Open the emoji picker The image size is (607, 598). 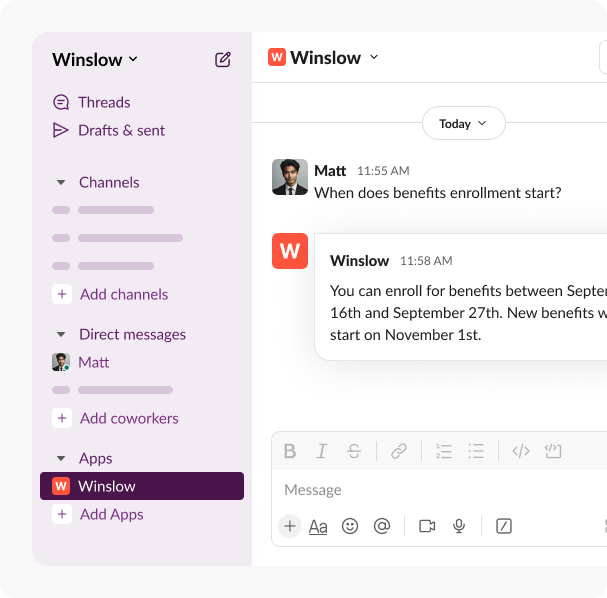pos(350,526)
